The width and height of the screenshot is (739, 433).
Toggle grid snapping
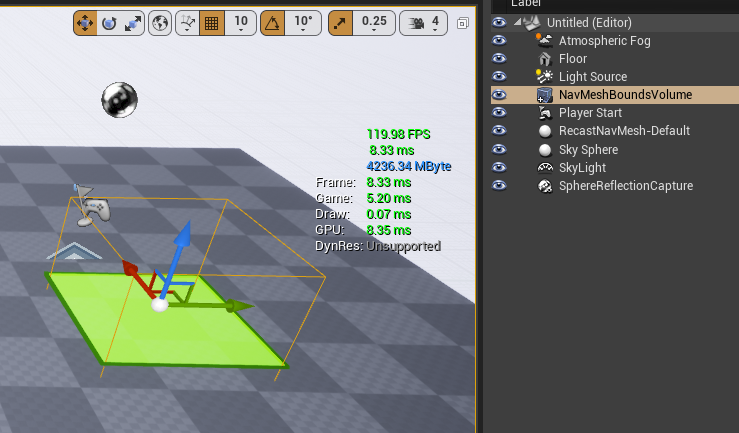[212, 23]
